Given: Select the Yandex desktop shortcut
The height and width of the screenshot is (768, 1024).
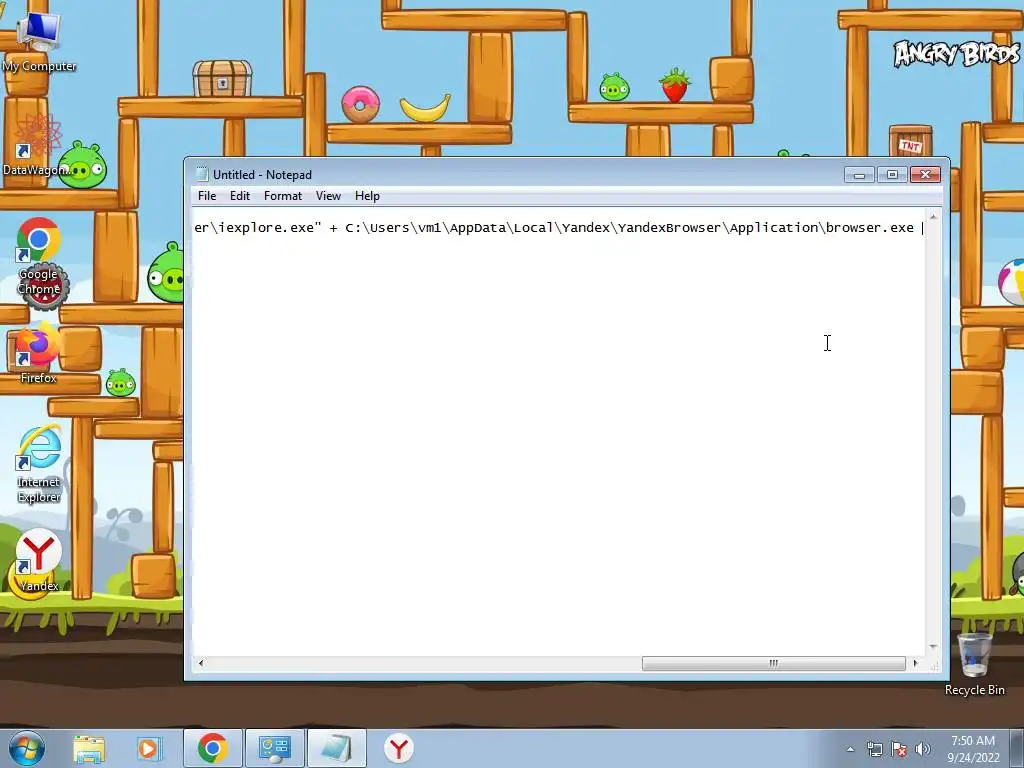Looking at the screenshot, I should pos(39,560).
